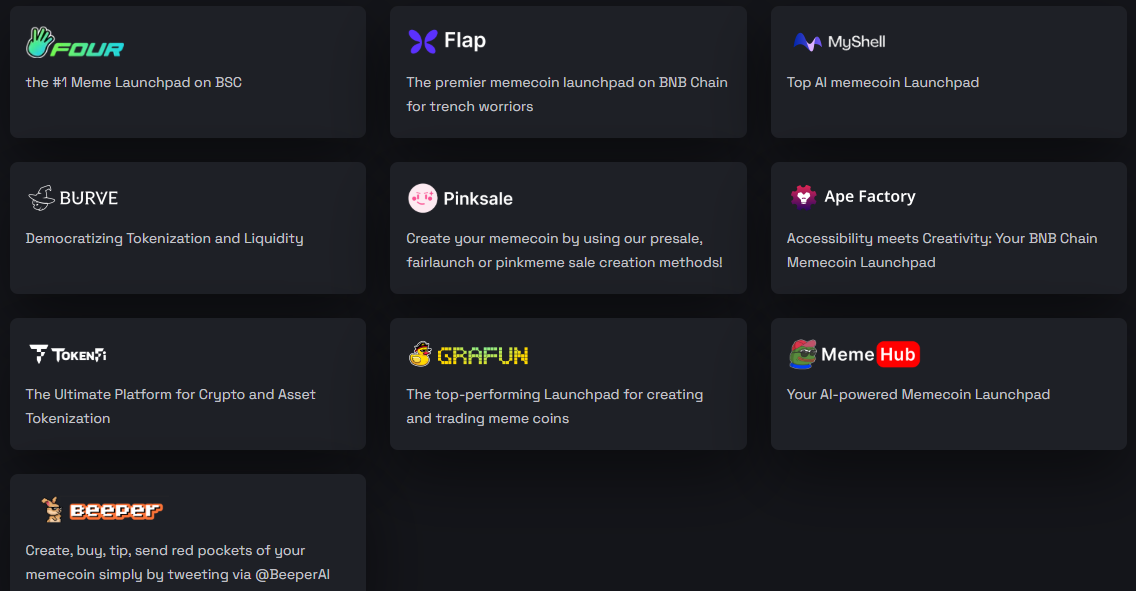Click the TokenFi logo icon
This screenshot has height=591, width=1136.
click(39, 354)
